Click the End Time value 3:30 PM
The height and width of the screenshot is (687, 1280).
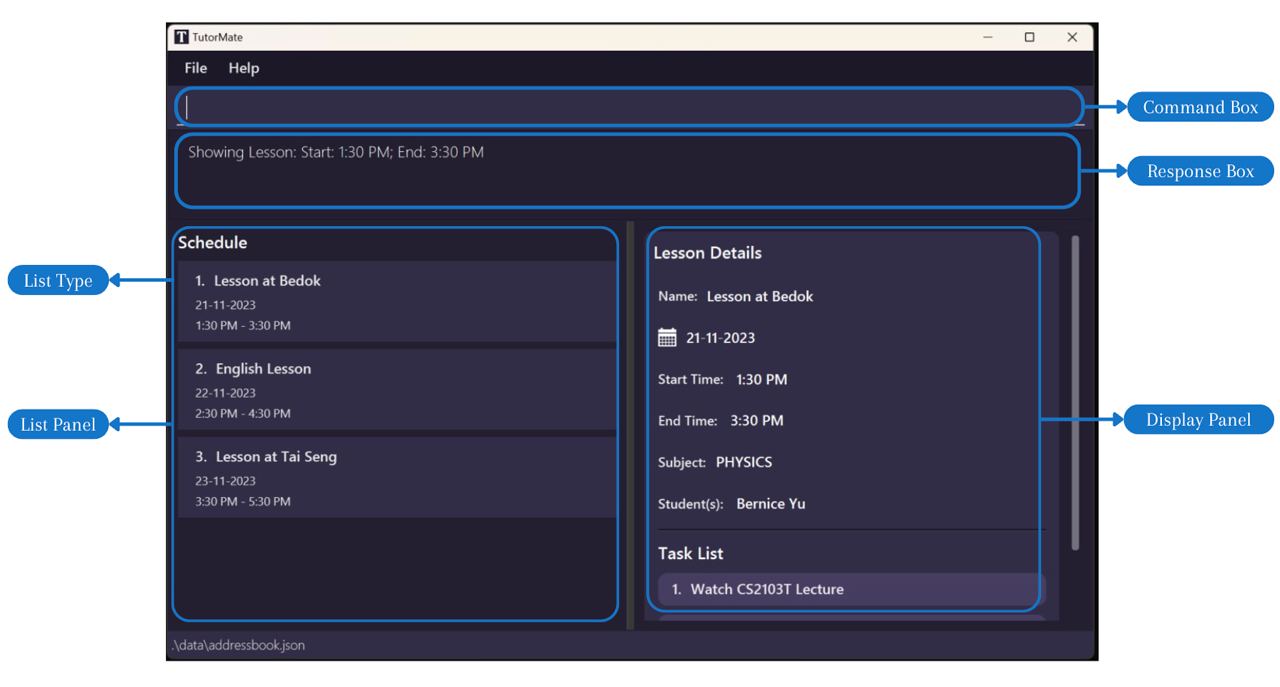[x=757, y=421]
